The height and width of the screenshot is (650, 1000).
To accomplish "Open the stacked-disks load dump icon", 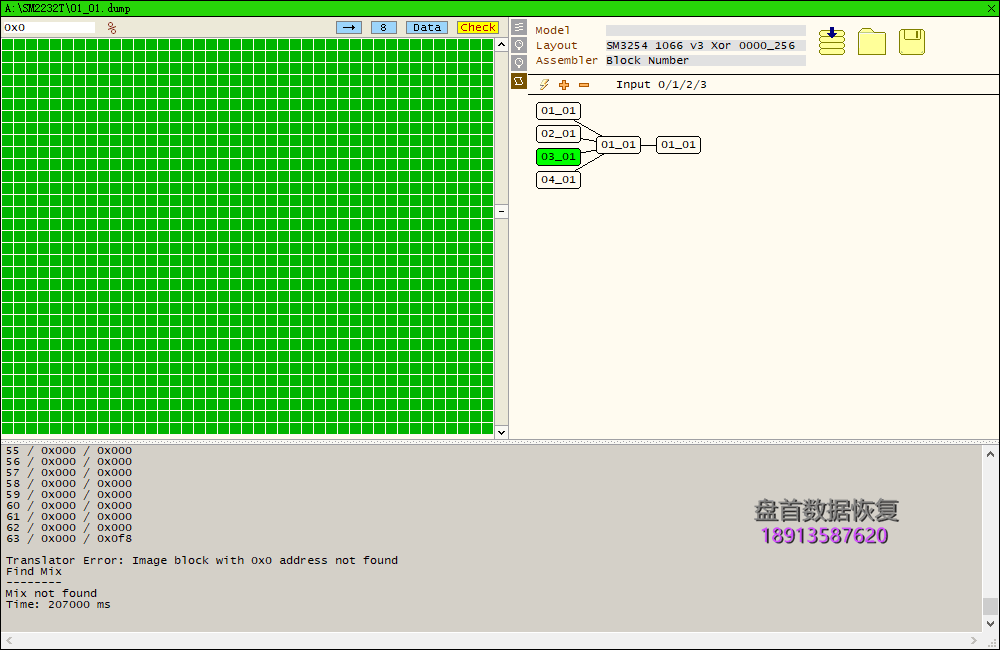I will (x=832, y=41).
